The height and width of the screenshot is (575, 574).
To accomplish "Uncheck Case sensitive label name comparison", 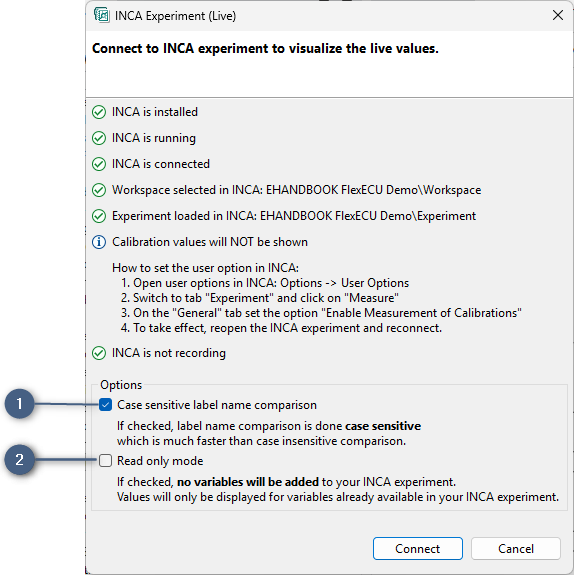I will click(x=106, y=405).
